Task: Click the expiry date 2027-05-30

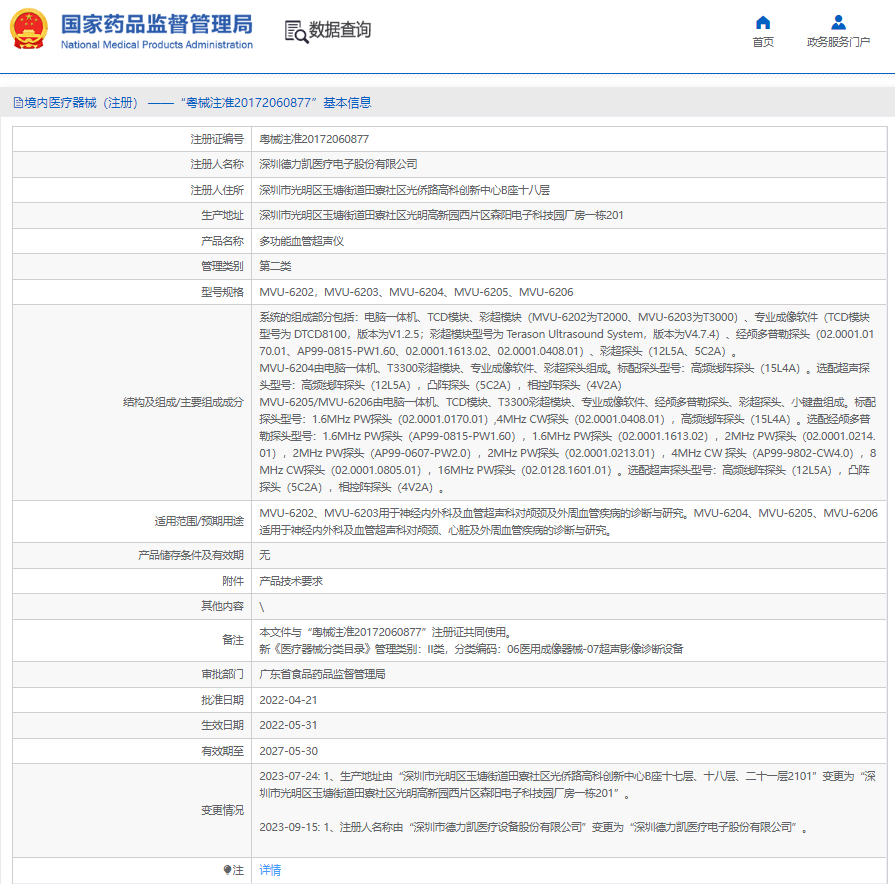Action: point(288,751)
